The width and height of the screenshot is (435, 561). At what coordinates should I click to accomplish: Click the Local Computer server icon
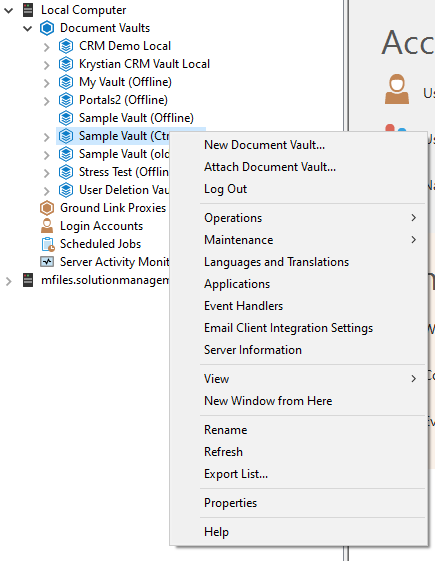[x=28, y=10]
